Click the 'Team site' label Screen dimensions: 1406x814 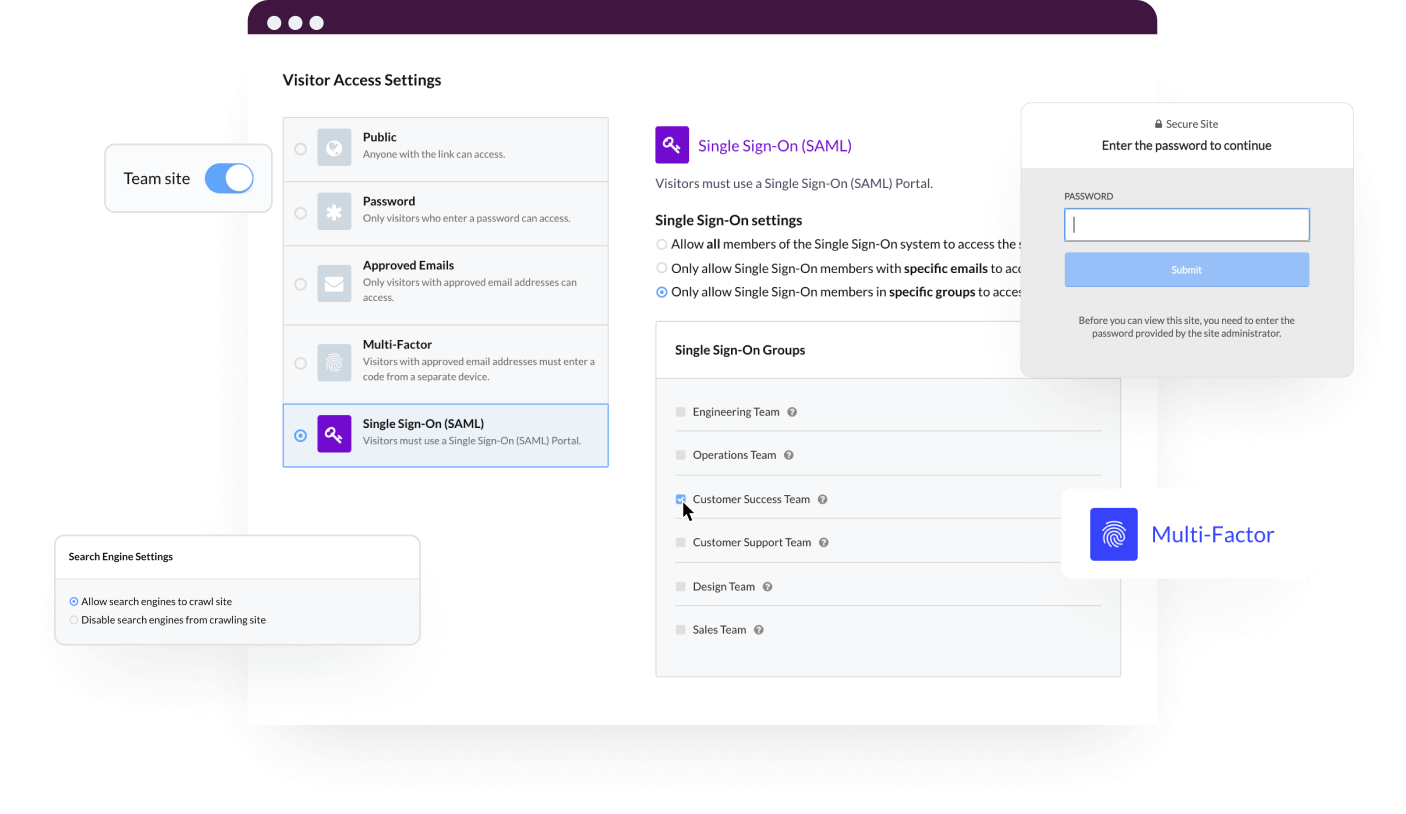click(x=157, y=179)
